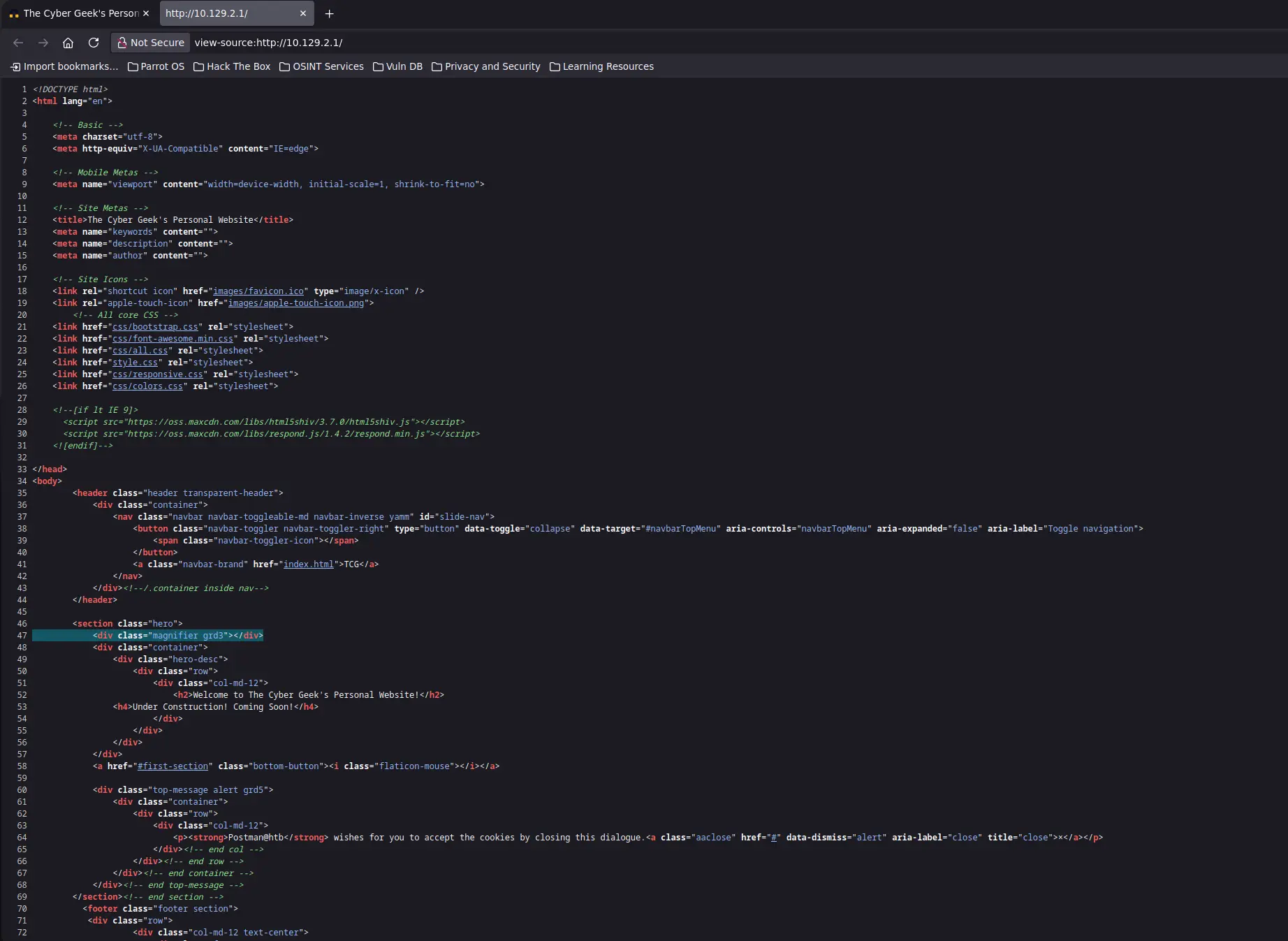1288x941 pixels.
Task: Switch to The Cyber Geek's Personal tab
Action: [77, 13]
